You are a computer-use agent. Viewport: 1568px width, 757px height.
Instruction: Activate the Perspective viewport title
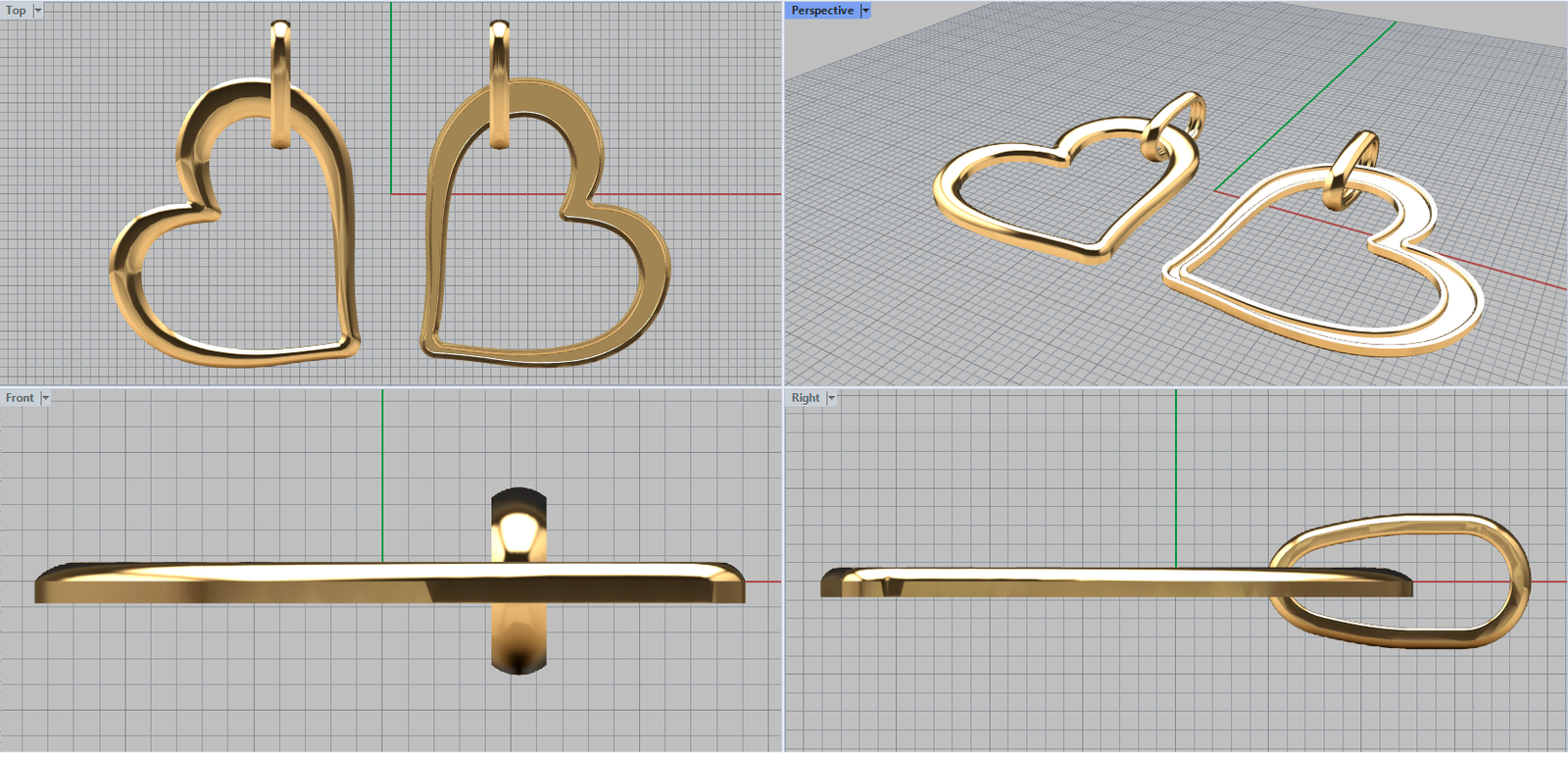click(x=821, y=11)
